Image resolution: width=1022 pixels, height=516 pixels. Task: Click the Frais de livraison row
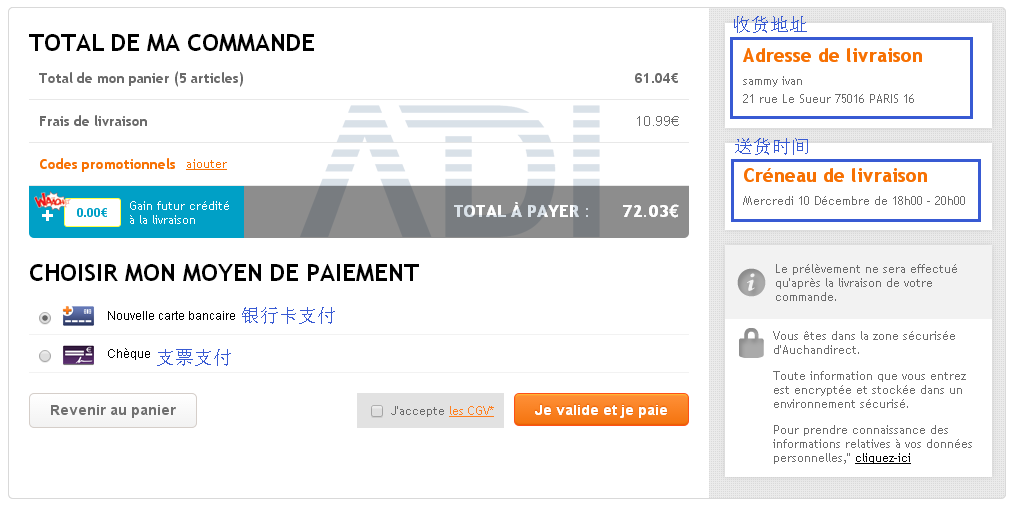(x=358, y=121)
